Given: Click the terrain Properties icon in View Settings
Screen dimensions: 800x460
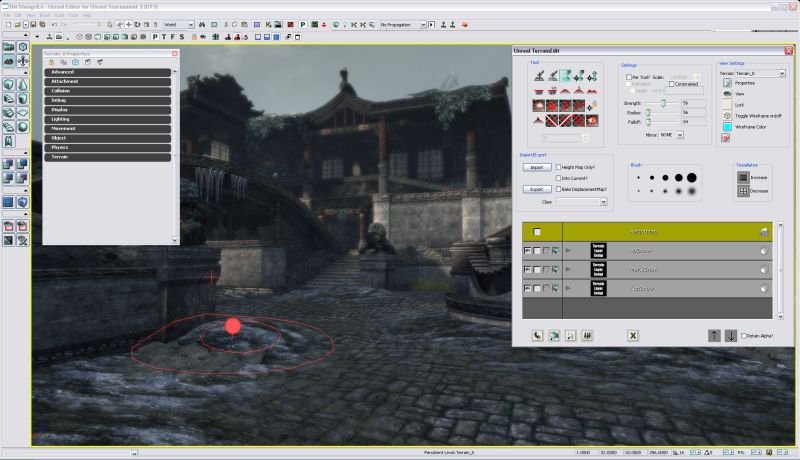Looking at the screenshot, I should (x=727, y=83).
